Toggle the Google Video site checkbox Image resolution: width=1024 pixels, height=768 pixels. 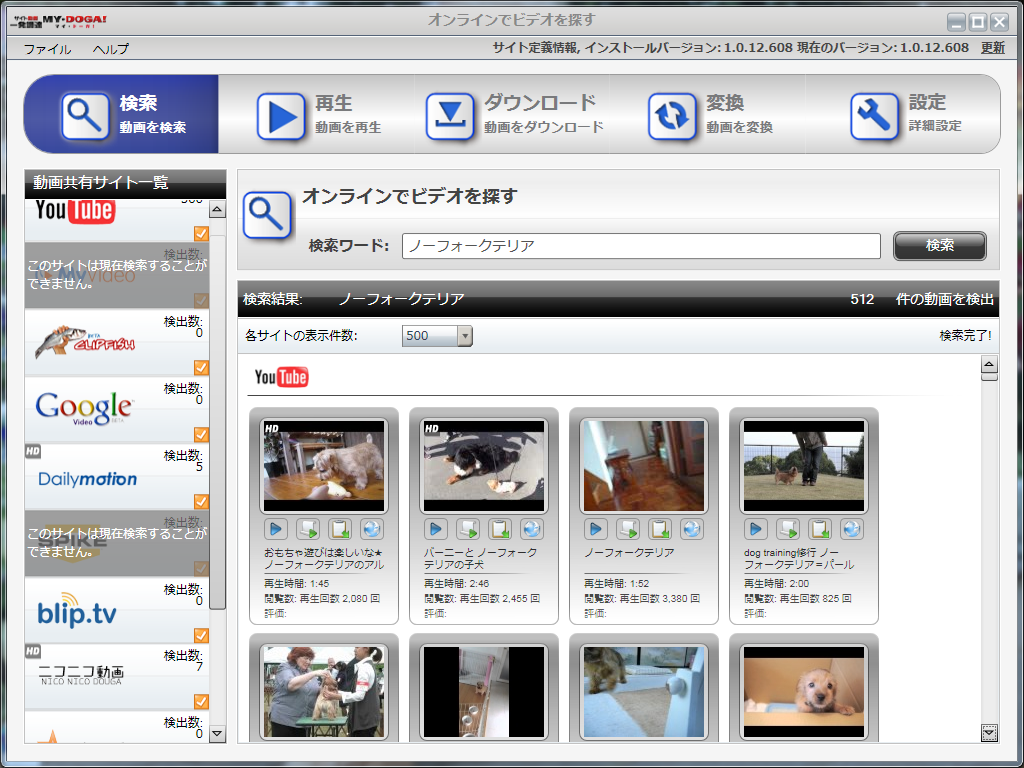pyautogui.click(x=201, y=434)
